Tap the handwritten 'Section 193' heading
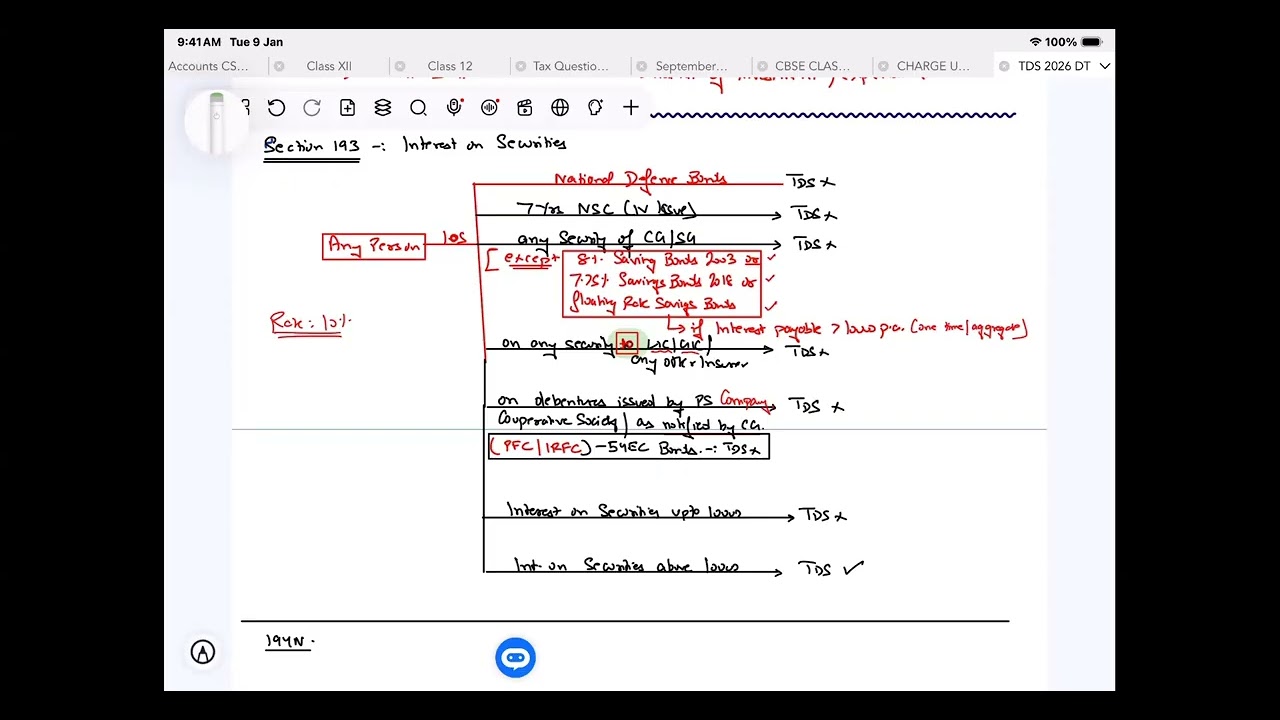This screenshot has width=1280, height=720. coord(311,146)
